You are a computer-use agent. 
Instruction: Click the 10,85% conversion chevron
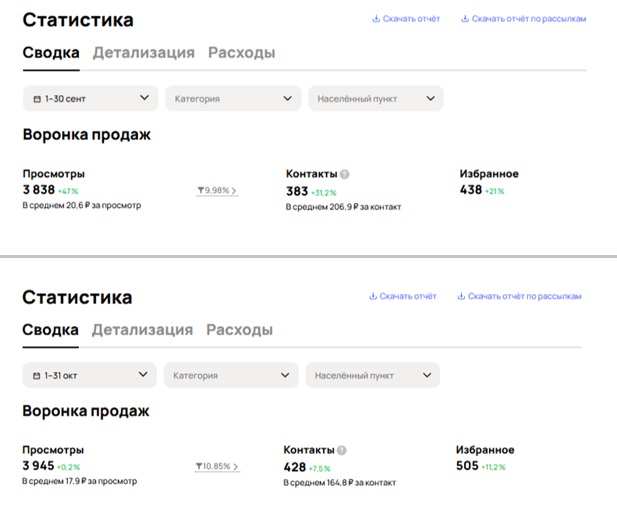[x=234, y=467]
